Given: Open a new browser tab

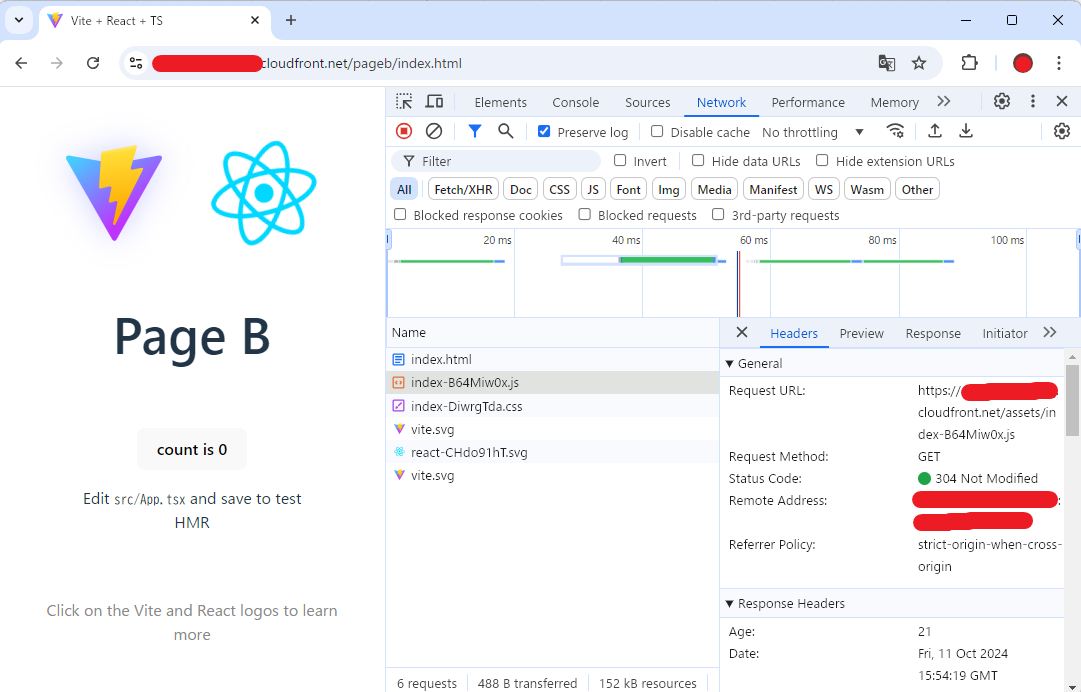Looking at the screenshot, I should (x=291, y=20).
